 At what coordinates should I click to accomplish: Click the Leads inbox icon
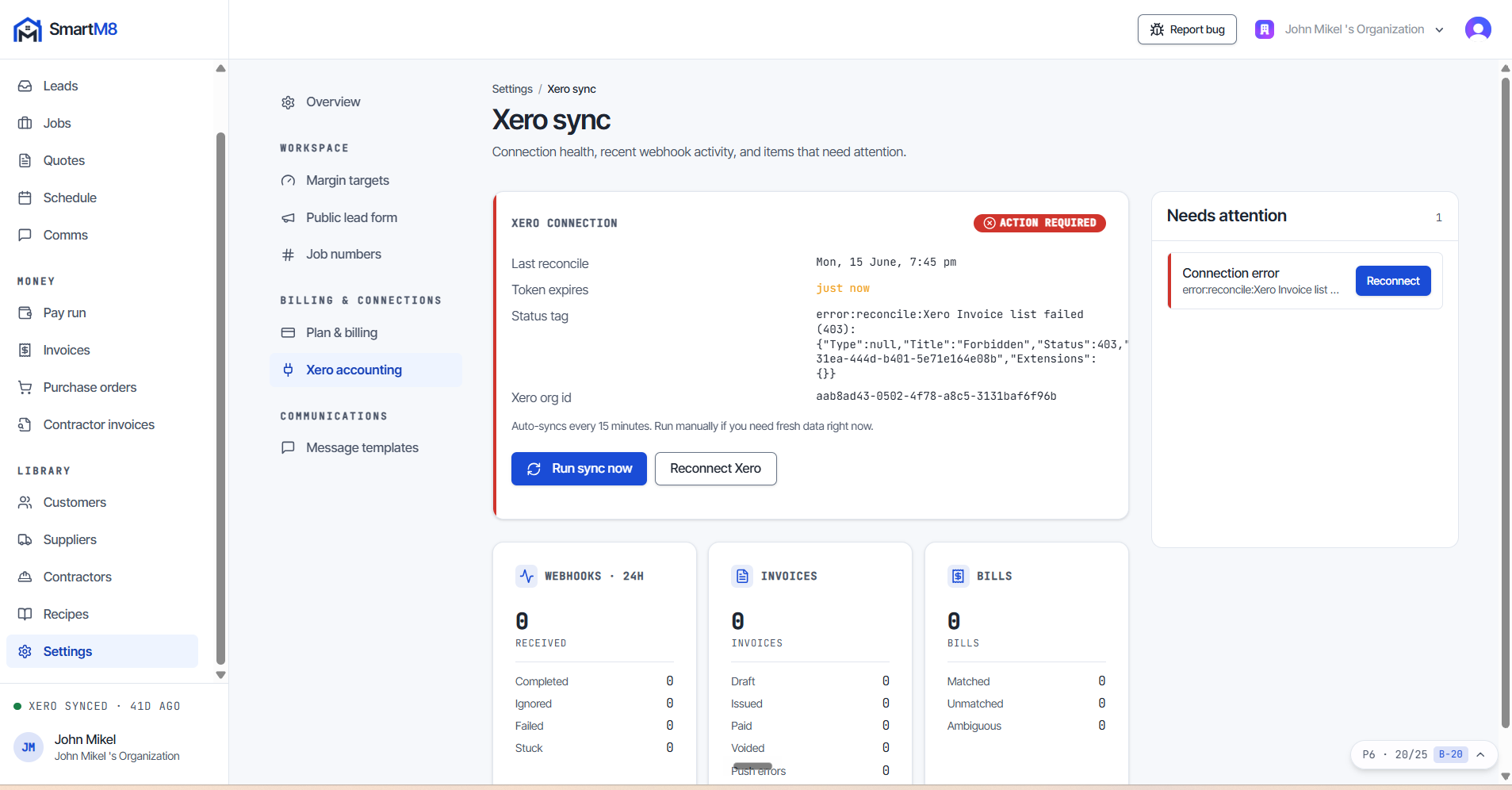(x=25, y=86)
